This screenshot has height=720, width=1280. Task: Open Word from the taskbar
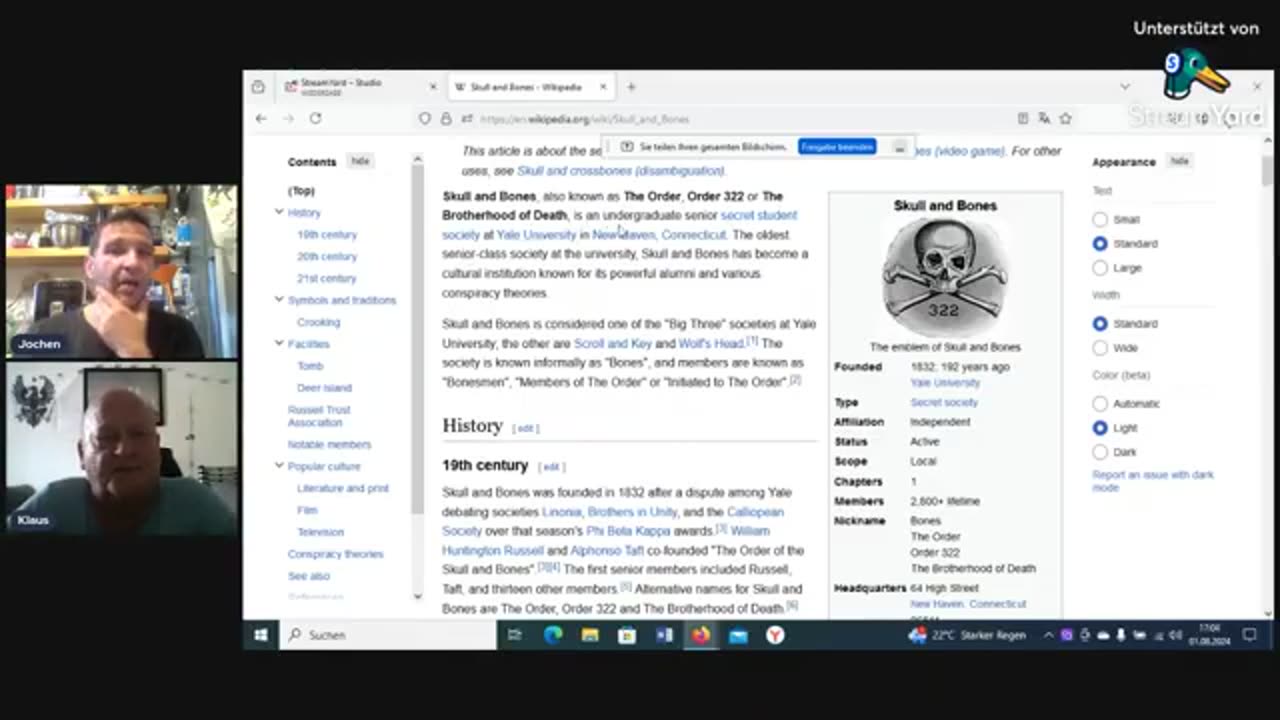664,635
